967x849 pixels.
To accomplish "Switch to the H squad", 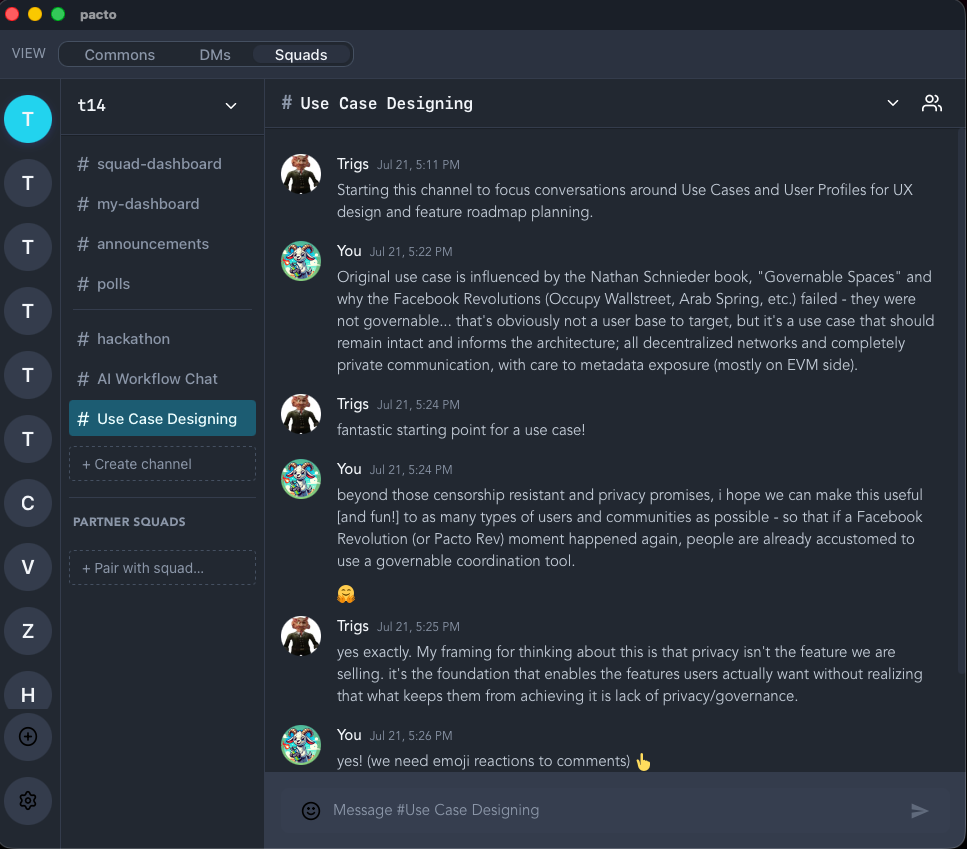I will tap(28, 692).
